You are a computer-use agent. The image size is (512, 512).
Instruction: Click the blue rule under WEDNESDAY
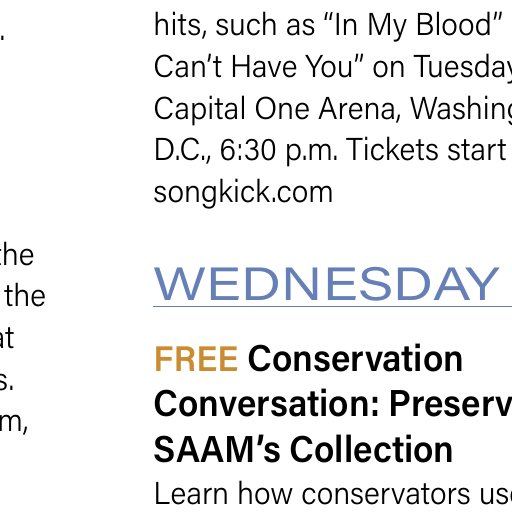[333, 306]
